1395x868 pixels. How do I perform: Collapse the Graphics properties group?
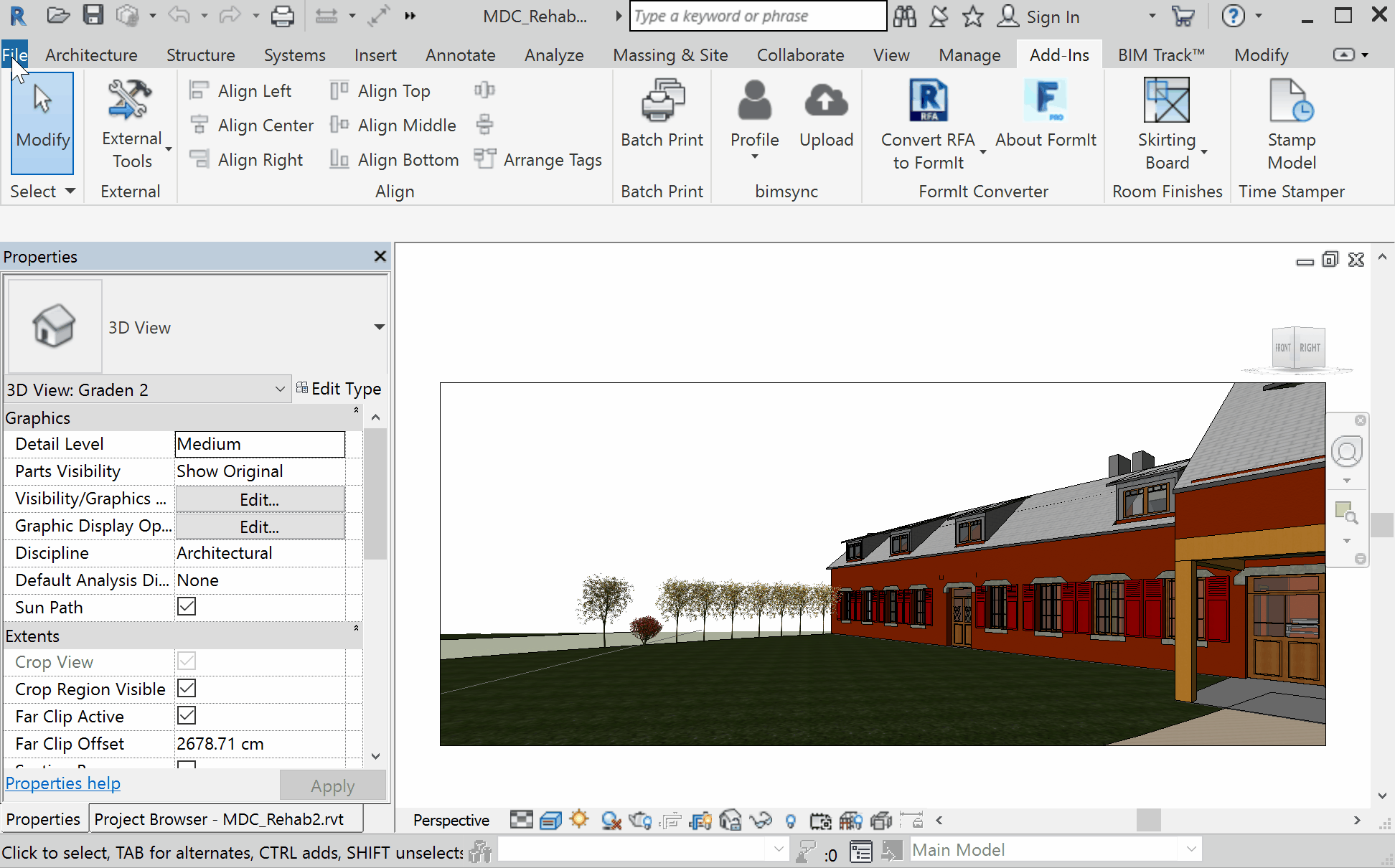[356, 411]
